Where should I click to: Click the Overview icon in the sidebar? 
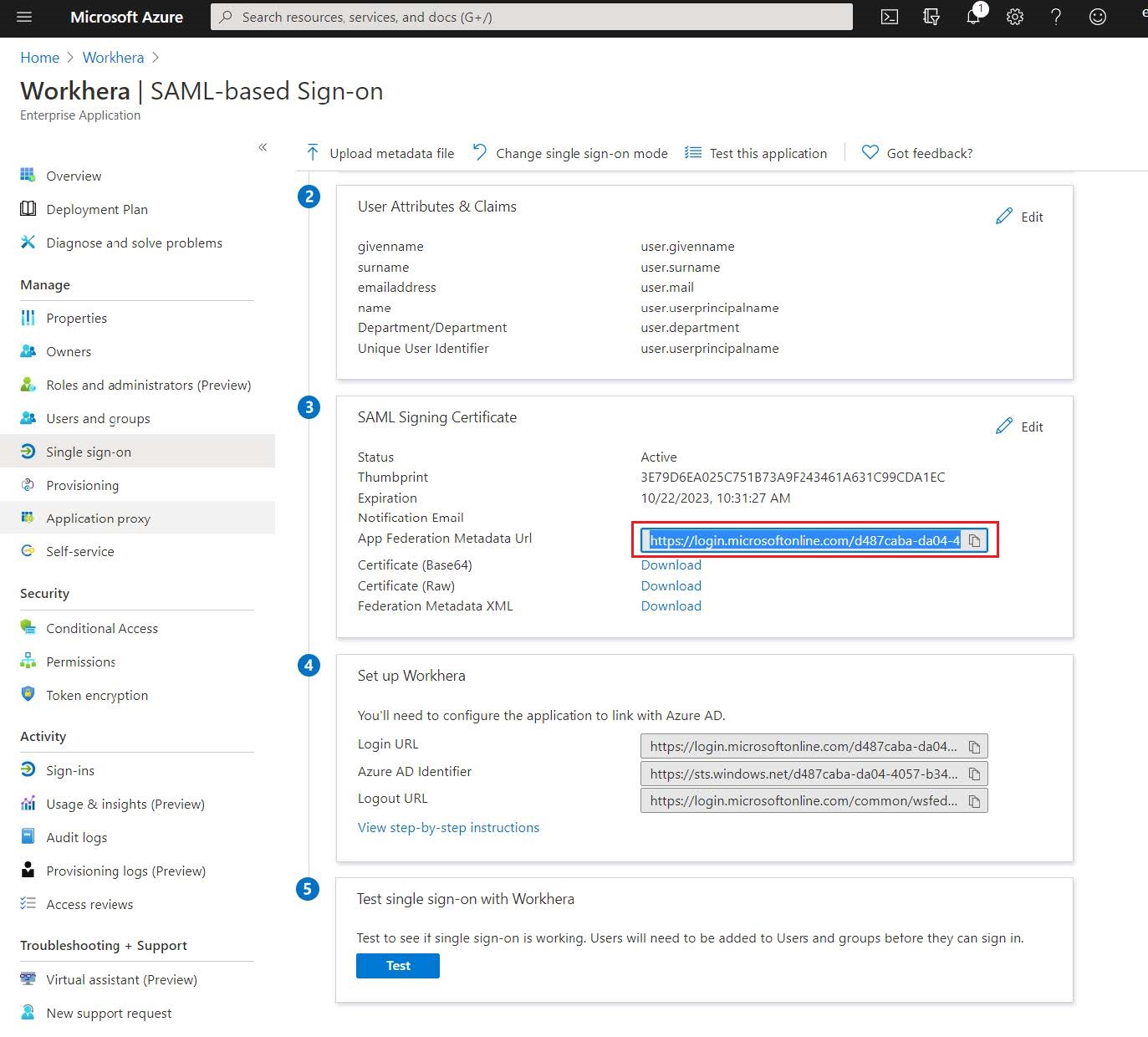point(28,175)
